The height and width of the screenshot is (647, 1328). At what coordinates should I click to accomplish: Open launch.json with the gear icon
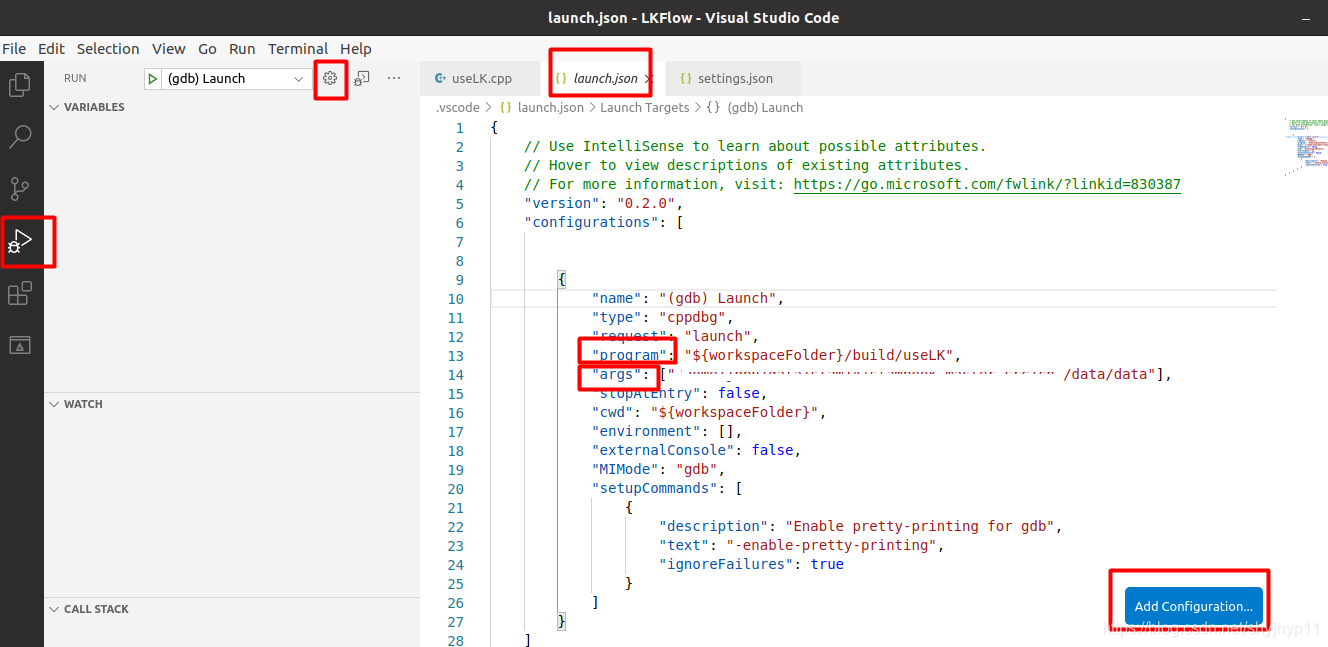[330, 78]
